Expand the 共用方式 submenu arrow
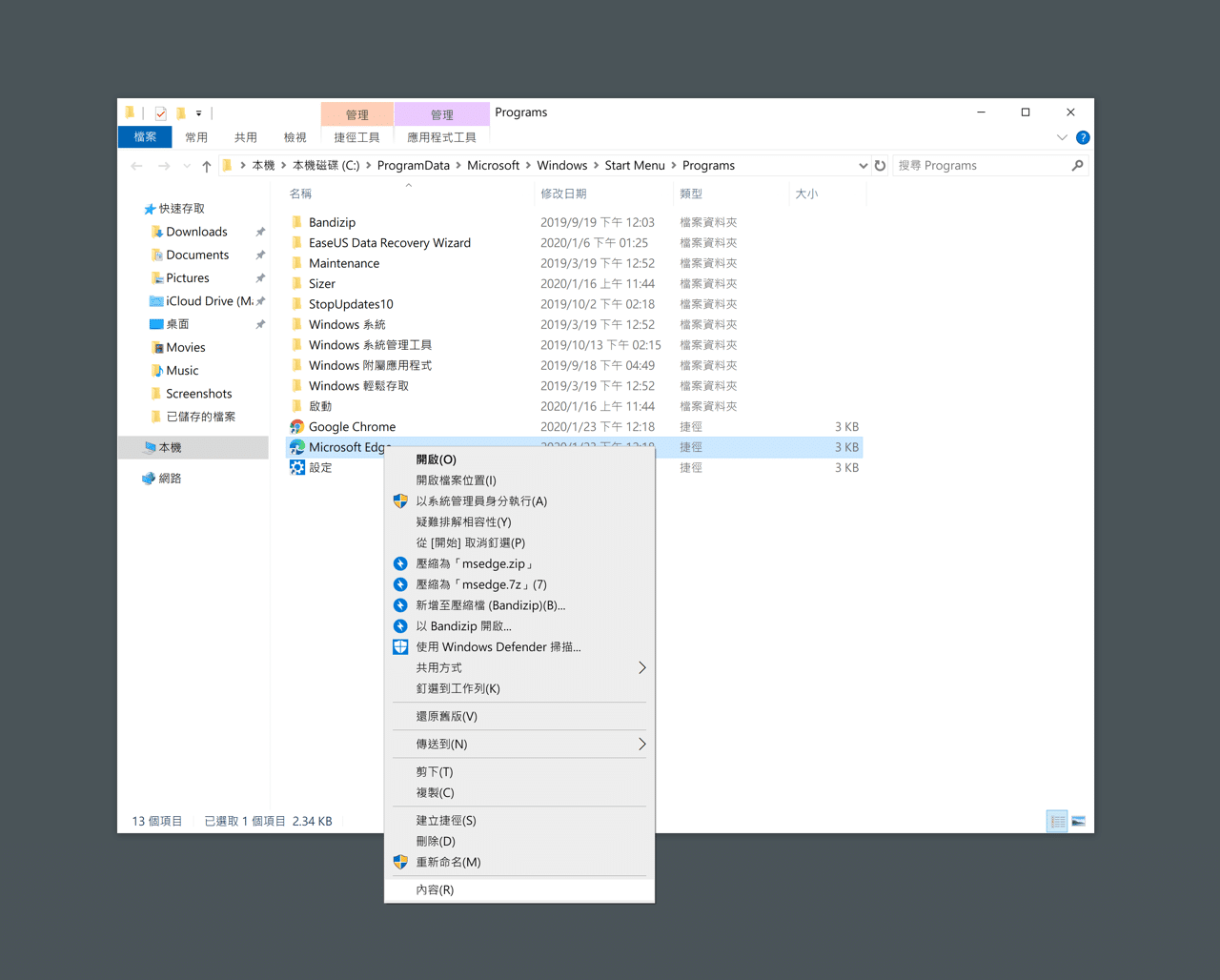This screenshot has width=1220, height=980. [x=641, y=668]
